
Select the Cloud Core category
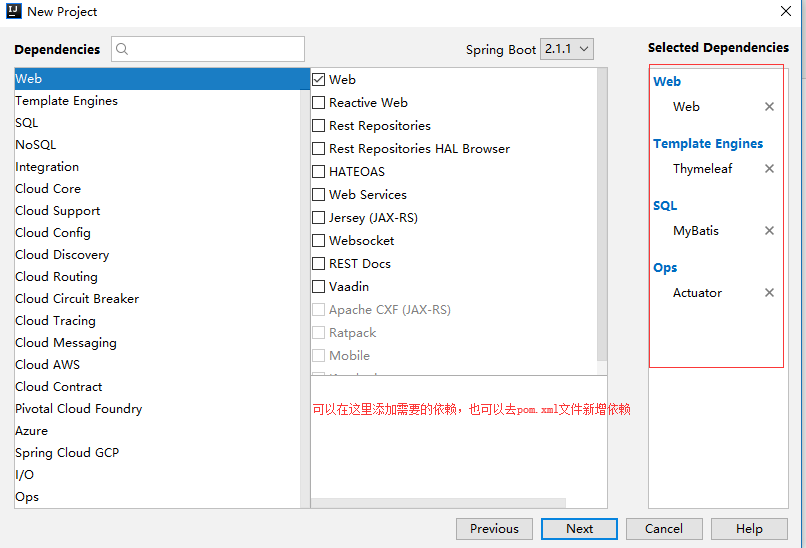(157, 189)
